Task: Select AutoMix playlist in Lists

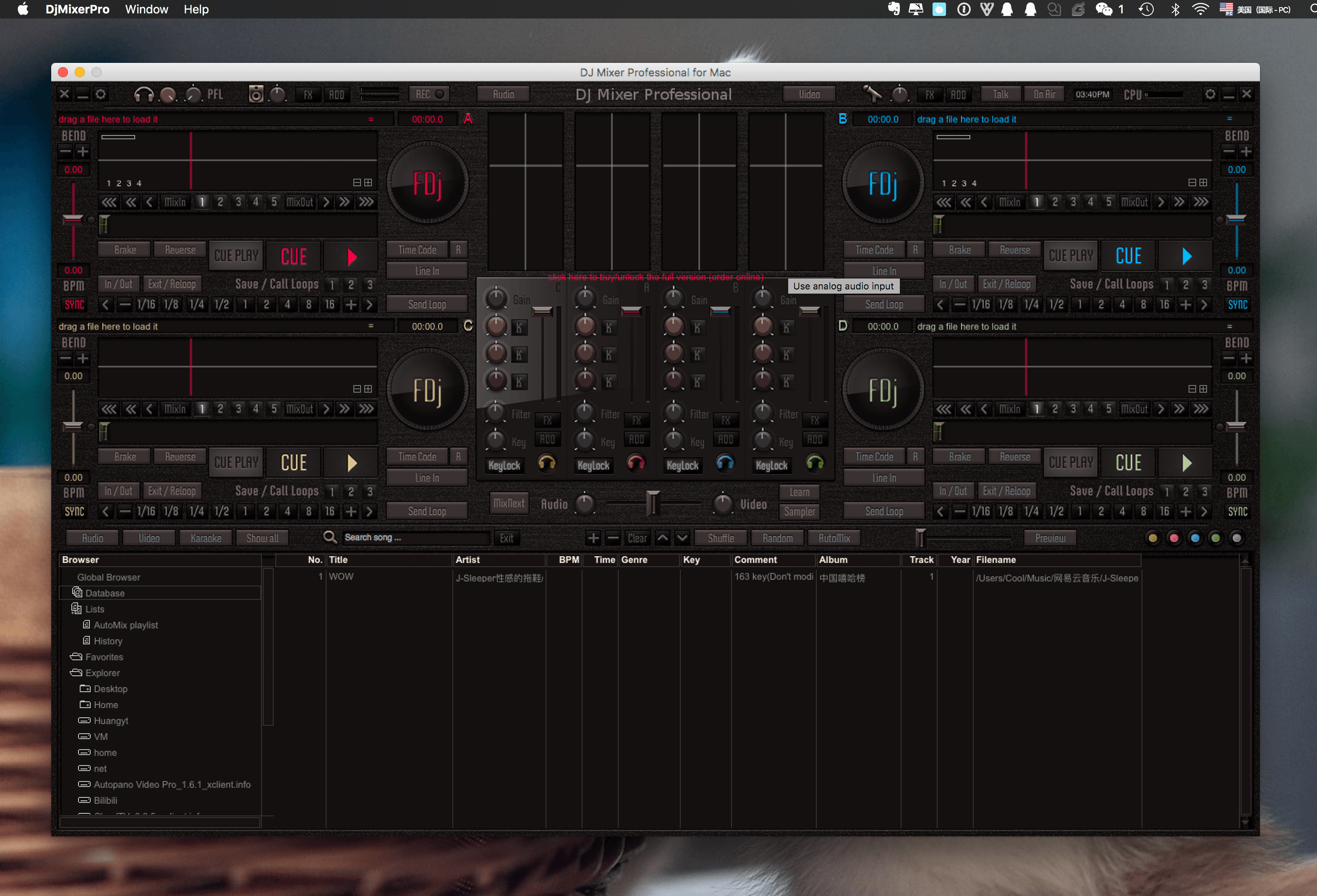Action: (x=120, y=625)
